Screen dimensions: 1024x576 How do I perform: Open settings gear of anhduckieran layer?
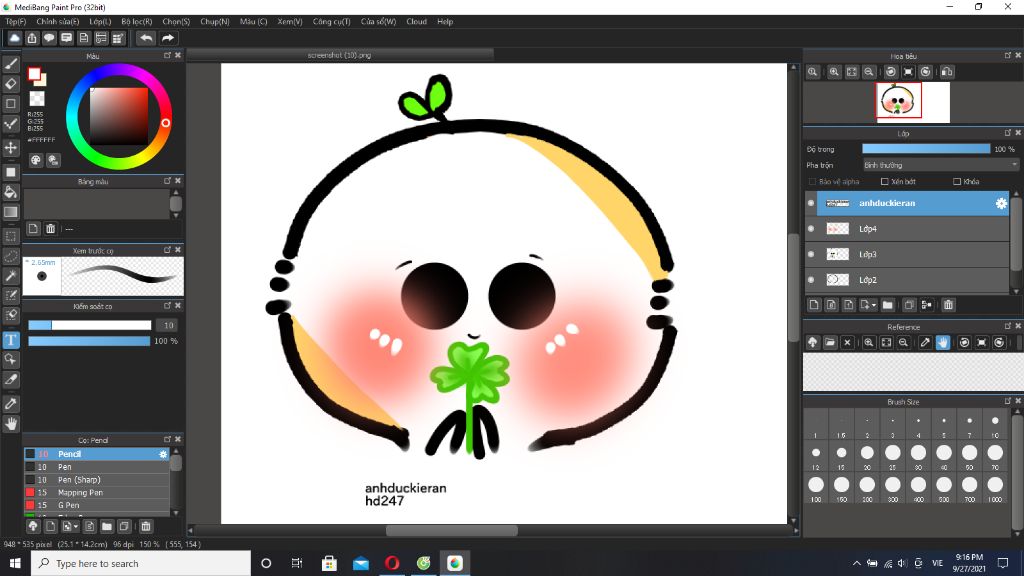tap(1001, 203)
